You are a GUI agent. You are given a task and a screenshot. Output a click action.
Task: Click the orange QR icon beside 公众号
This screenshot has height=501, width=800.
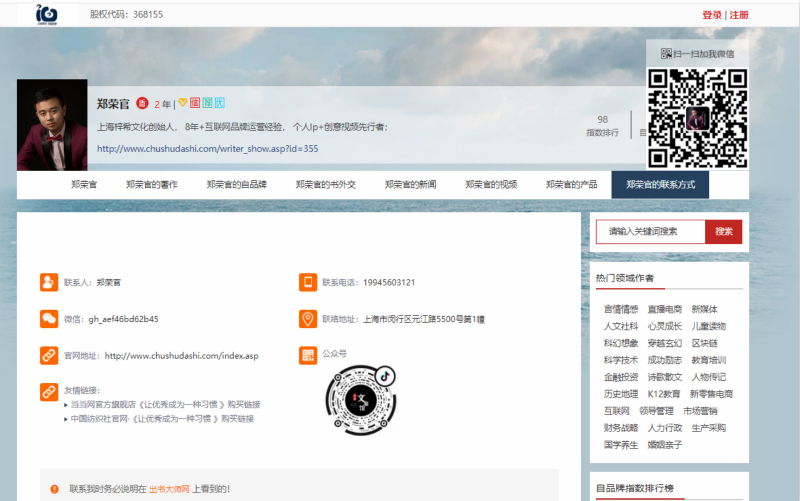click(x=308, y=355)
